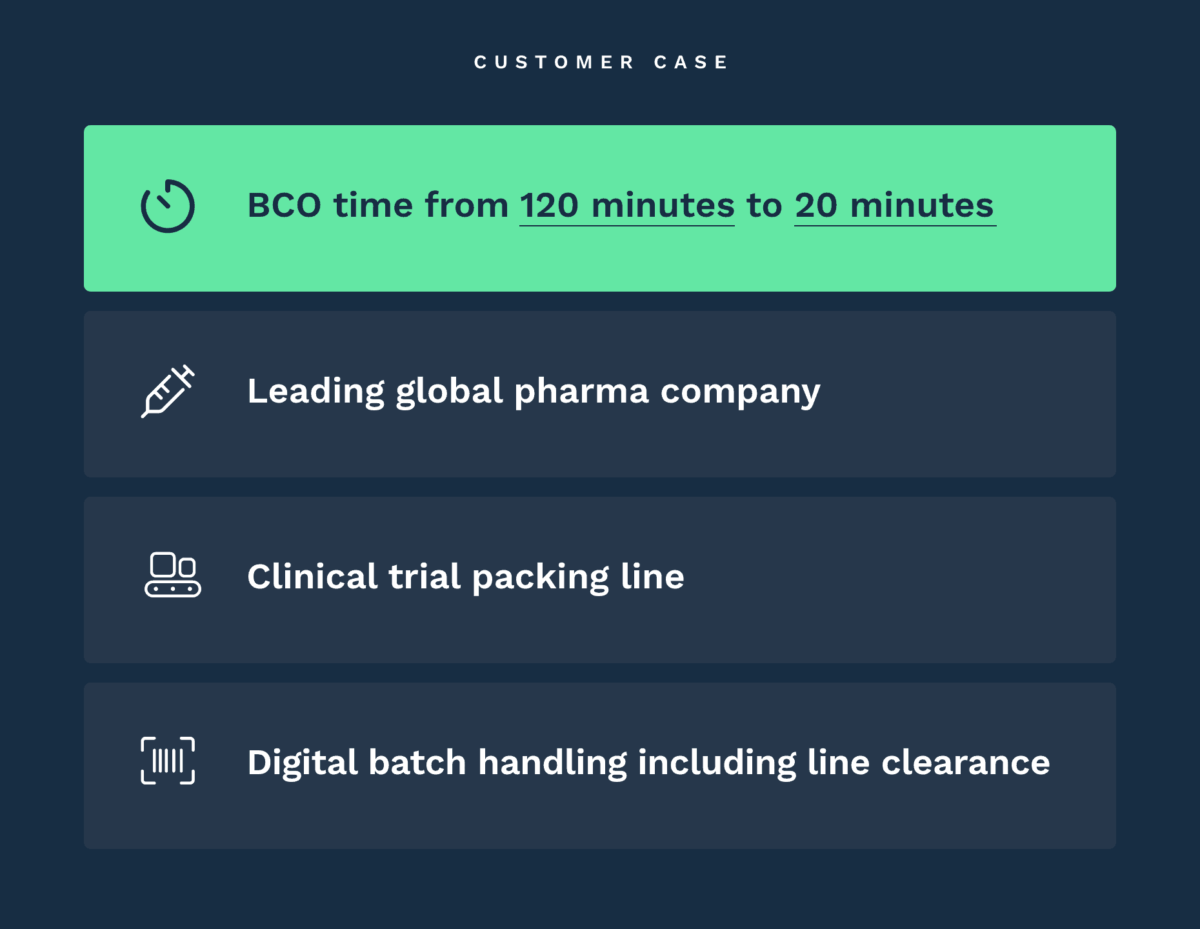
Task: Click the syringe icon
Action: 167,391
